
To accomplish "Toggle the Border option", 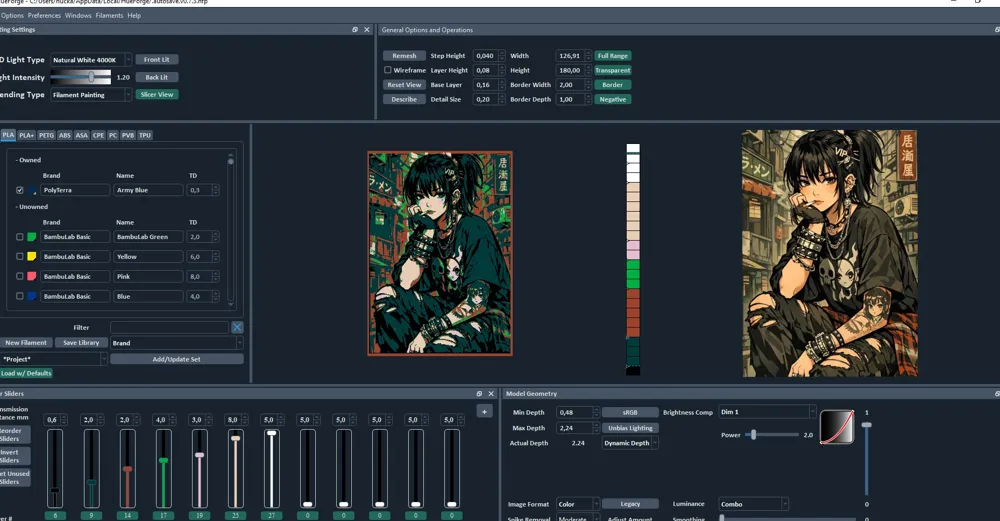I will tap(612, 85).
